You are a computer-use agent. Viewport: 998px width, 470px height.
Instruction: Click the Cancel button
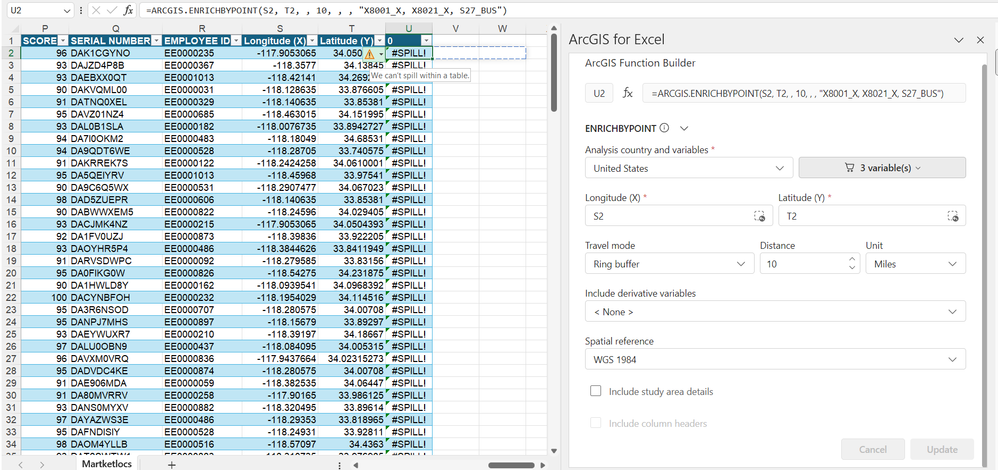[873, 449]
